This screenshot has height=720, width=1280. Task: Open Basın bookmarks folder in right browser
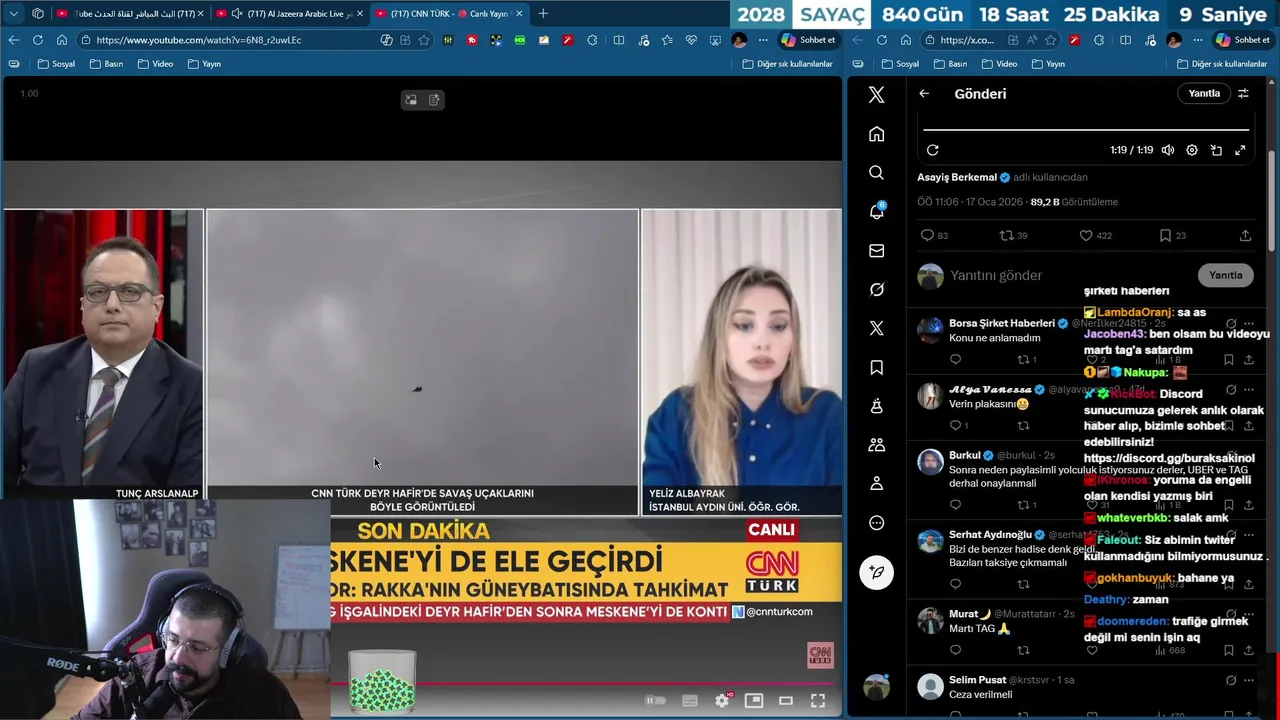950,64
